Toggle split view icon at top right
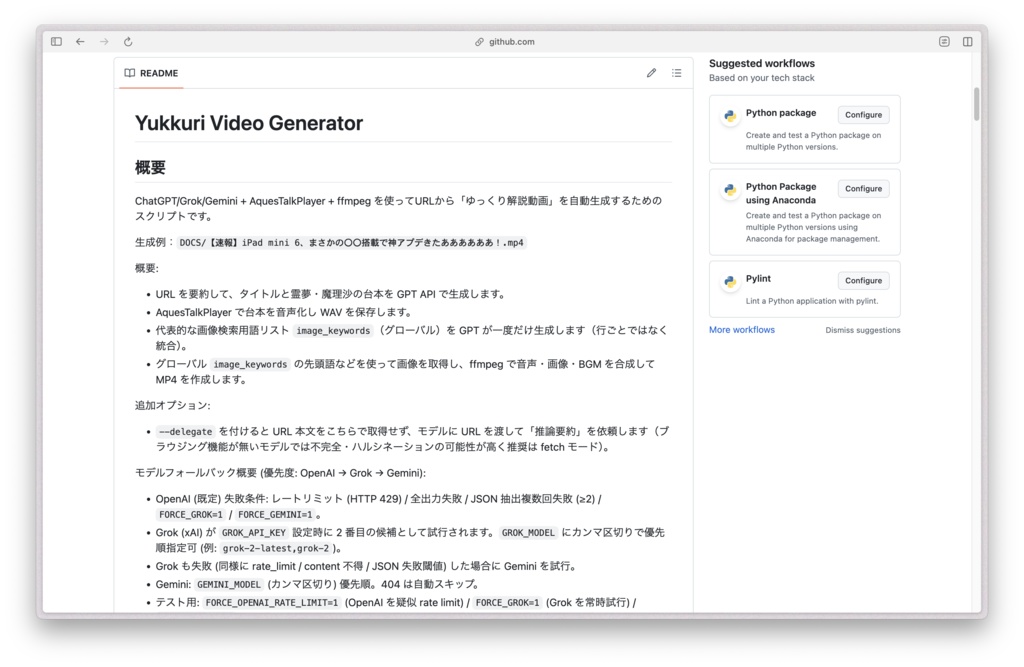Screen dimensions: 1024x667 point(967,41)
